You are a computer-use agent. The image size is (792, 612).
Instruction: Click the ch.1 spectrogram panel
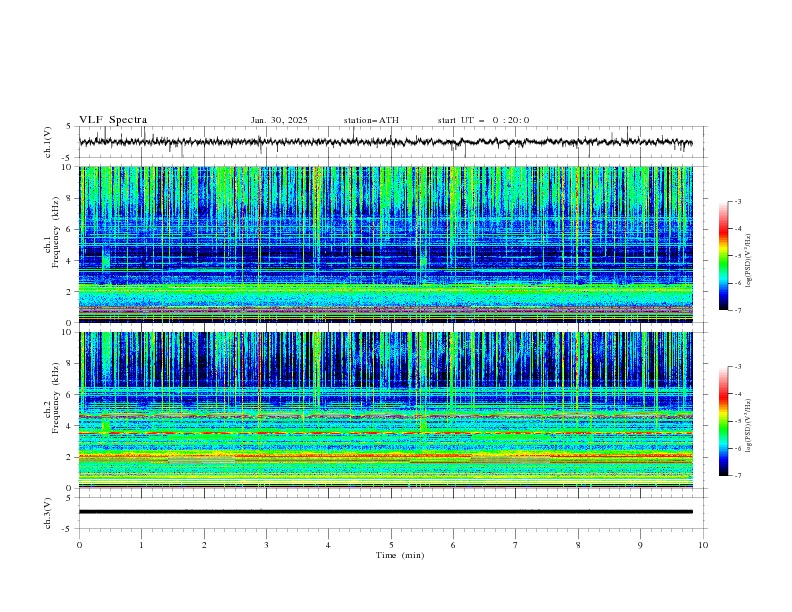tap(385, 244)
